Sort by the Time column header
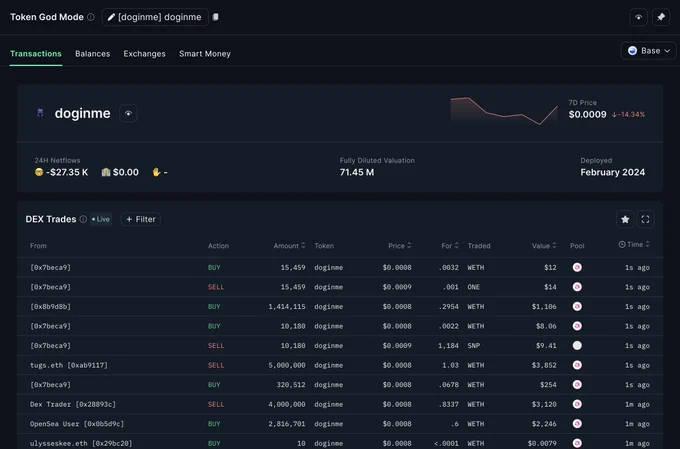 (634, 245)
